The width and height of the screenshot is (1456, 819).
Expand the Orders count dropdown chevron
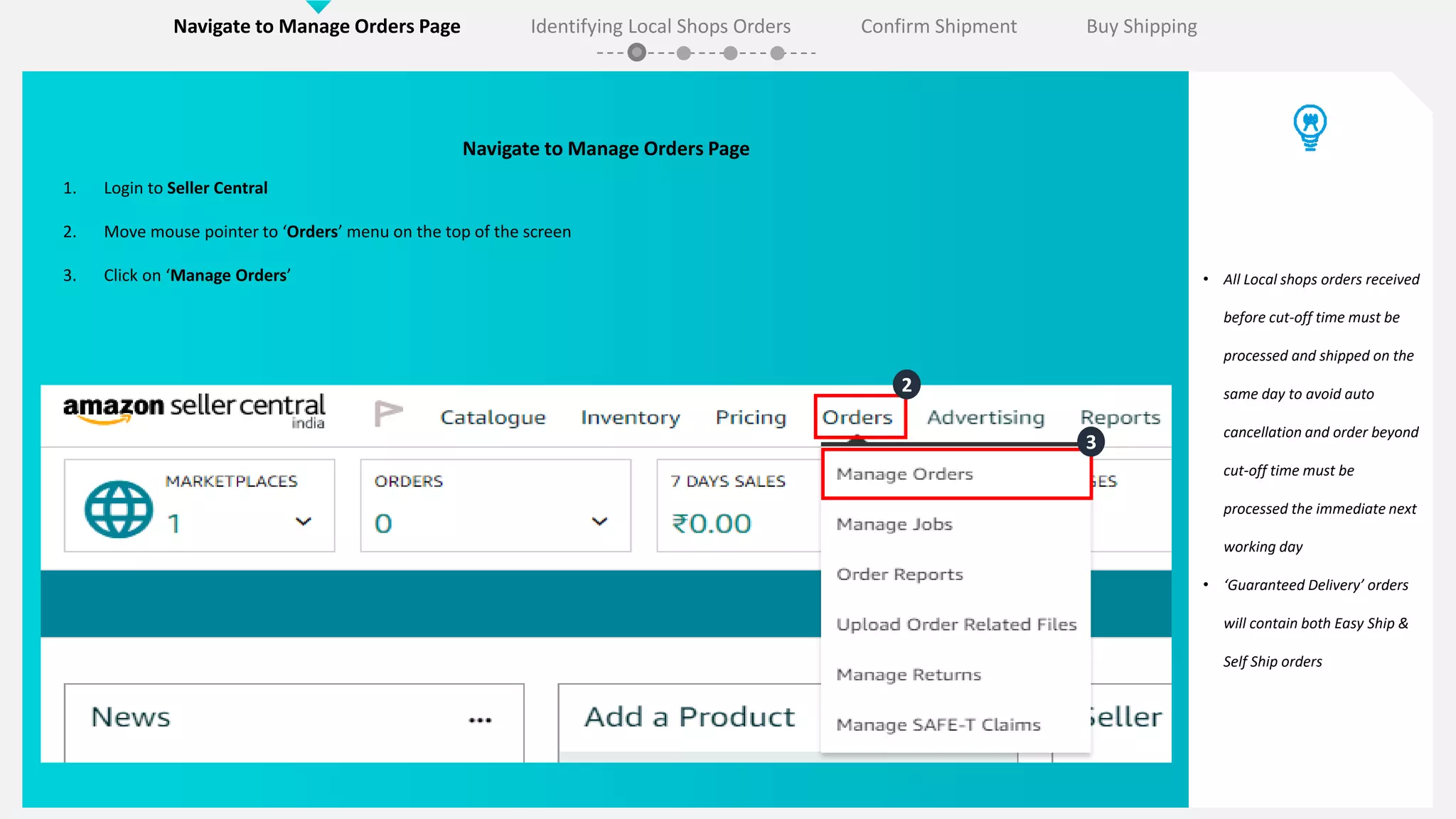click(599, 521)
